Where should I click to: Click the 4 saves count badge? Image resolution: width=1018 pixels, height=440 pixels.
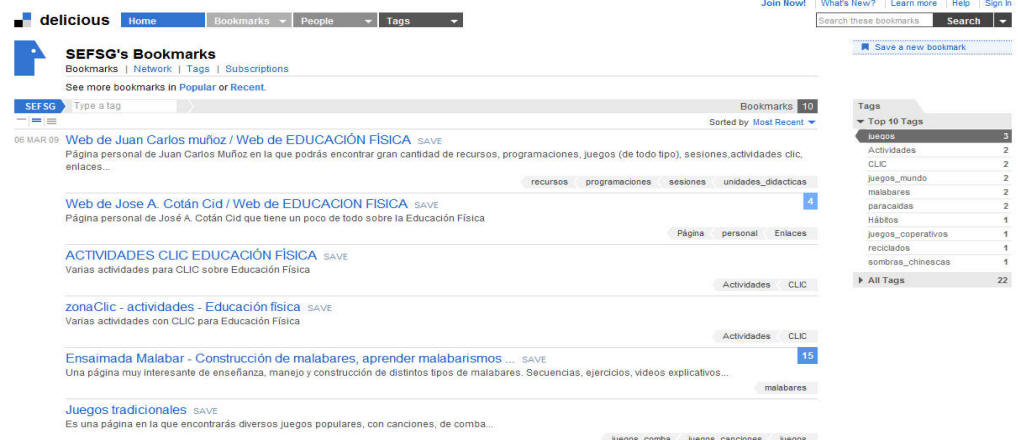[810, 202]
